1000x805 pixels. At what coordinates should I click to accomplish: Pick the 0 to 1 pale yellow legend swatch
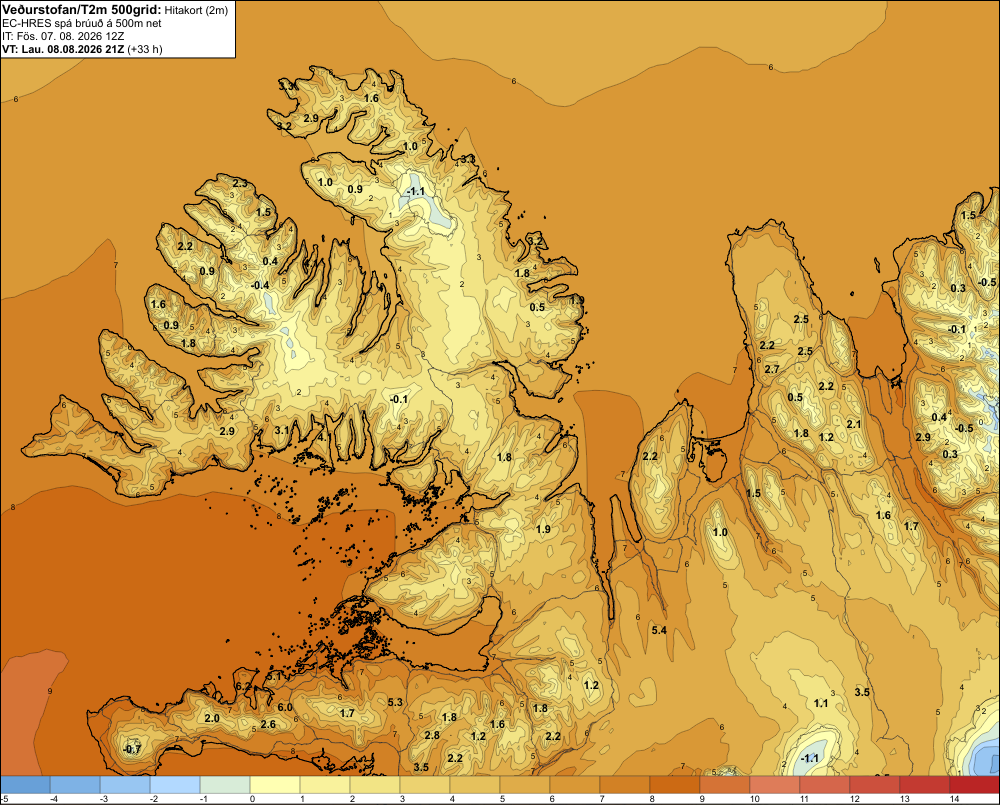(275, 785)
